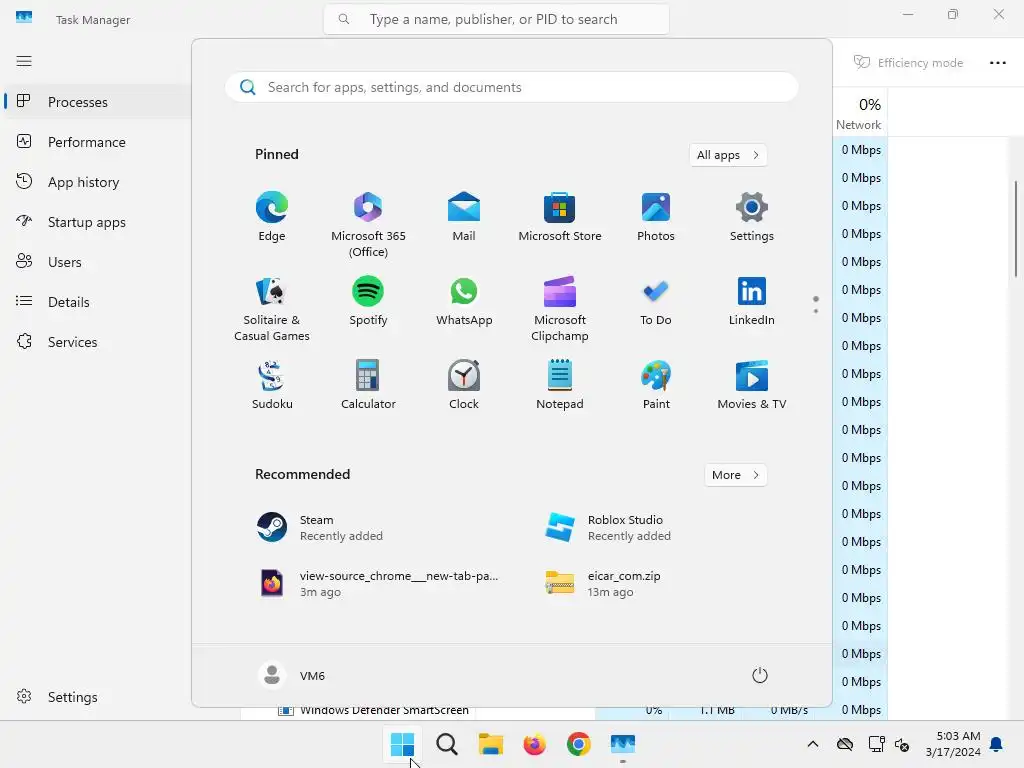The image size is (1024, 768).
Task: Select Startup apps in Task Manager sidebar
Action: point(97,222)
